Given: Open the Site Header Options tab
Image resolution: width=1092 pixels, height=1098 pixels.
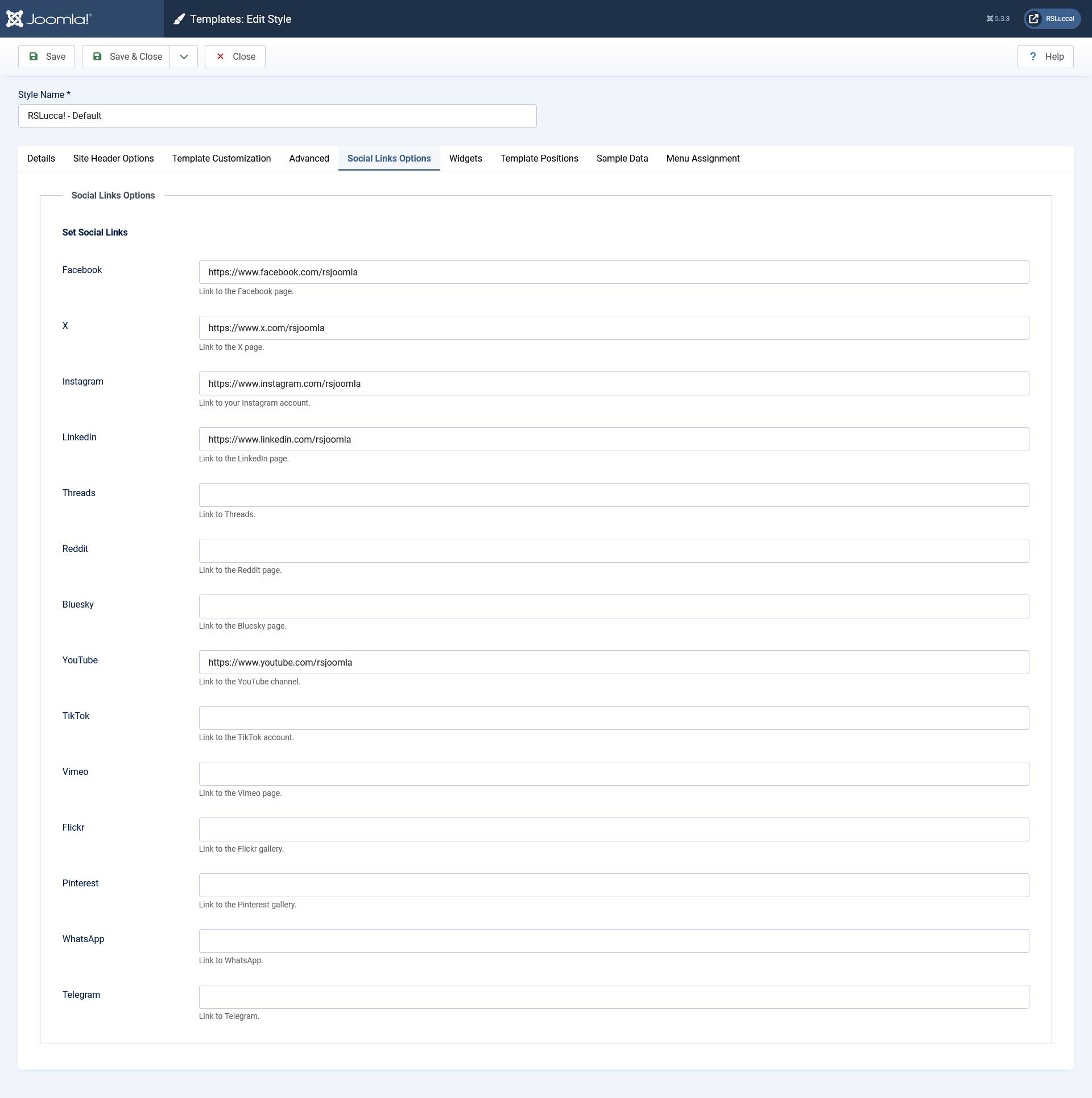Looking at the screenshot, I should 113,158.
